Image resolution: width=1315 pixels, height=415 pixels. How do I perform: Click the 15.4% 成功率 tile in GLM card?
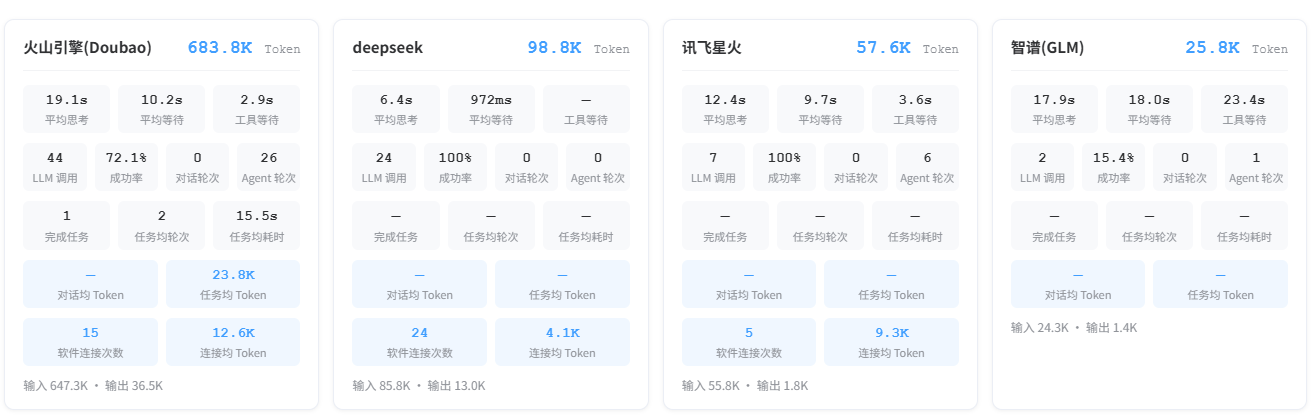pyautogui.click(x=1113, y=167)
